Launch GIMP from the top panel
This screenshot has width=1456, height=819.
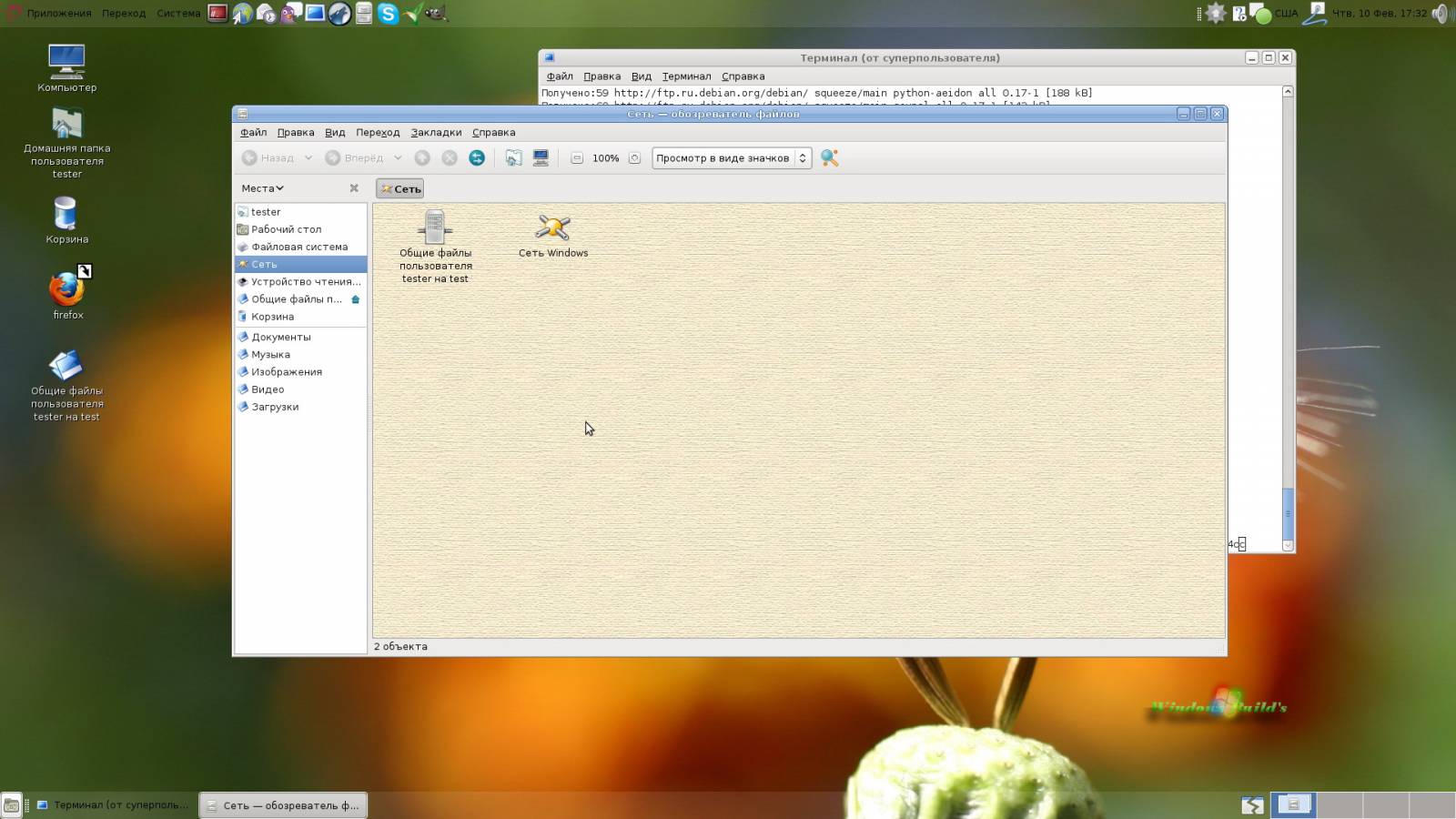437,14
